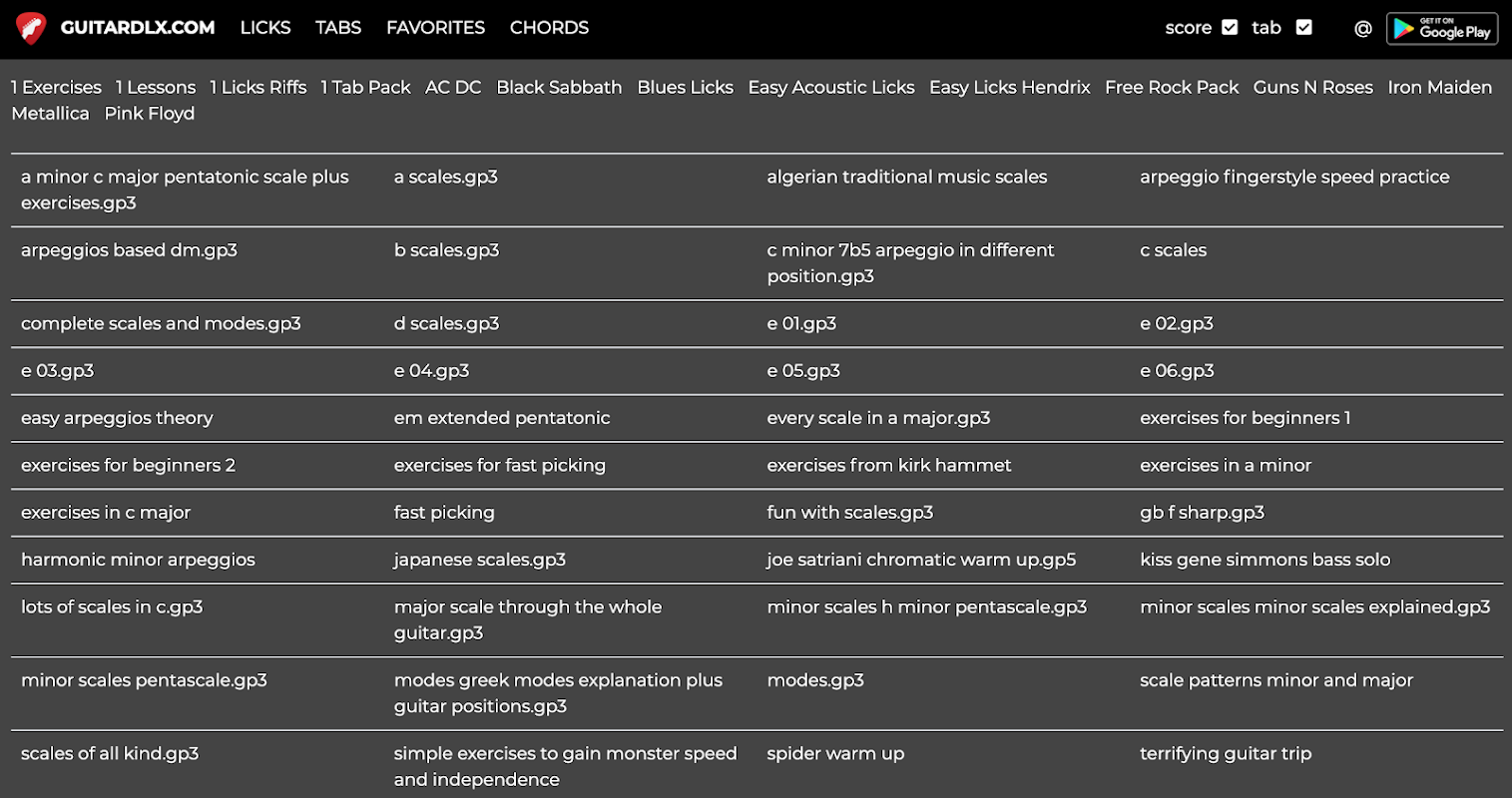Open the Get it on Google Play badge
This screenshot has width=1512, height=798.
point(1442,28)
